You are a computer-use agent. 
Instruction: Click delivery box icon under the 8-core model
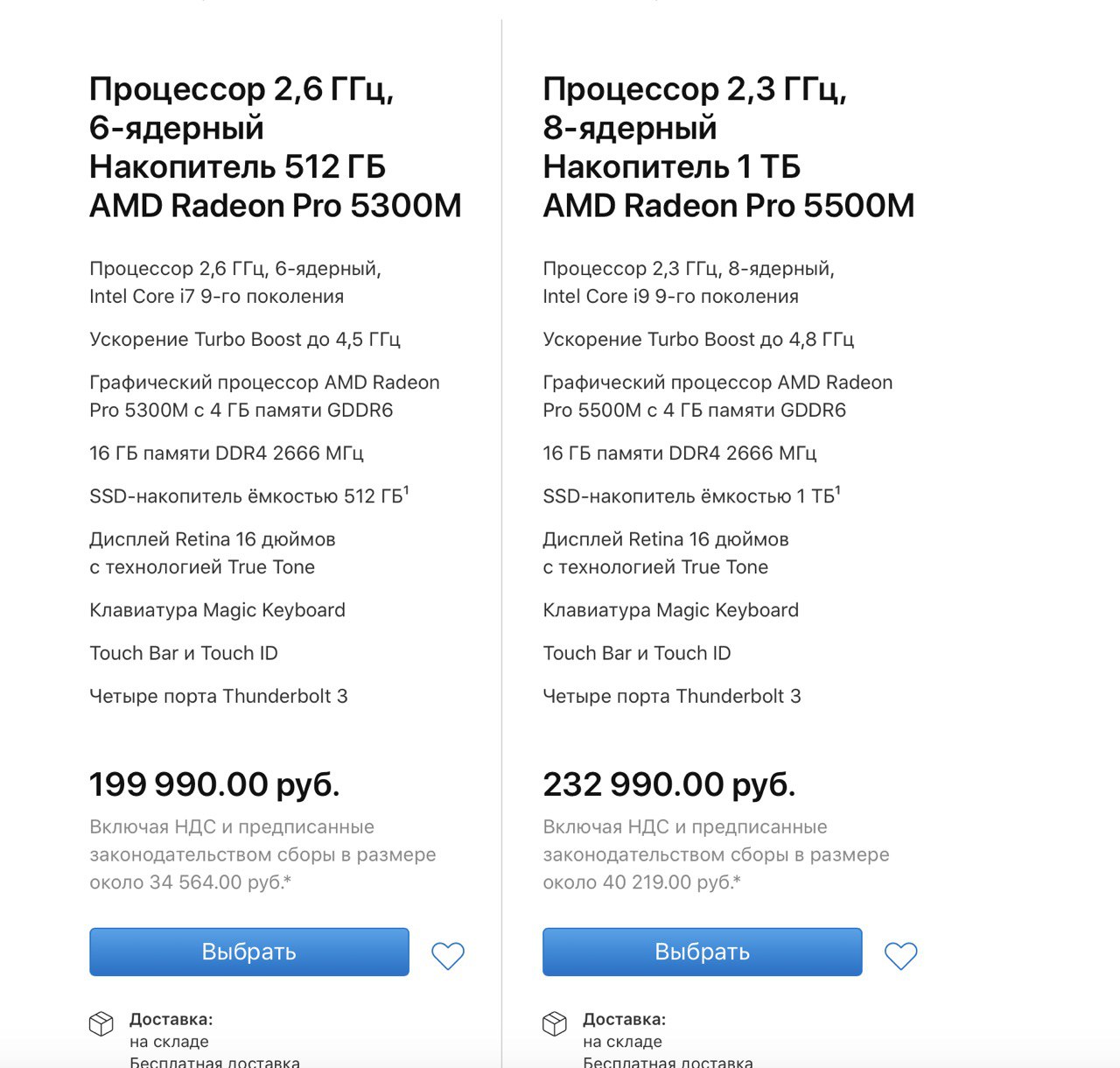pos(555,1023)
